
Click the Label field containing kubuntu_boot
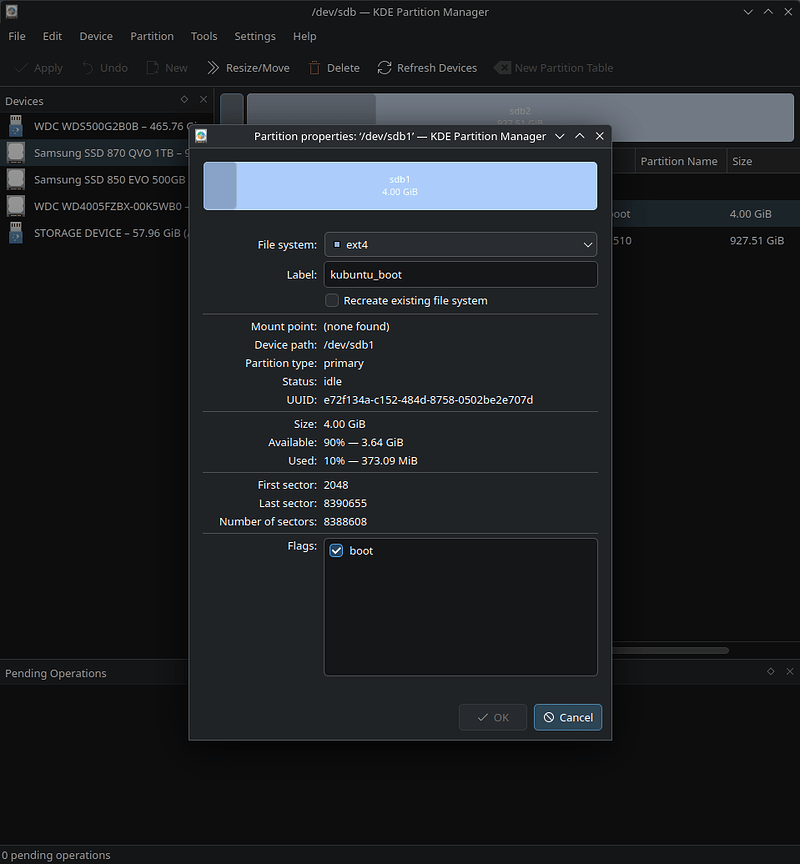coord(460,274)
